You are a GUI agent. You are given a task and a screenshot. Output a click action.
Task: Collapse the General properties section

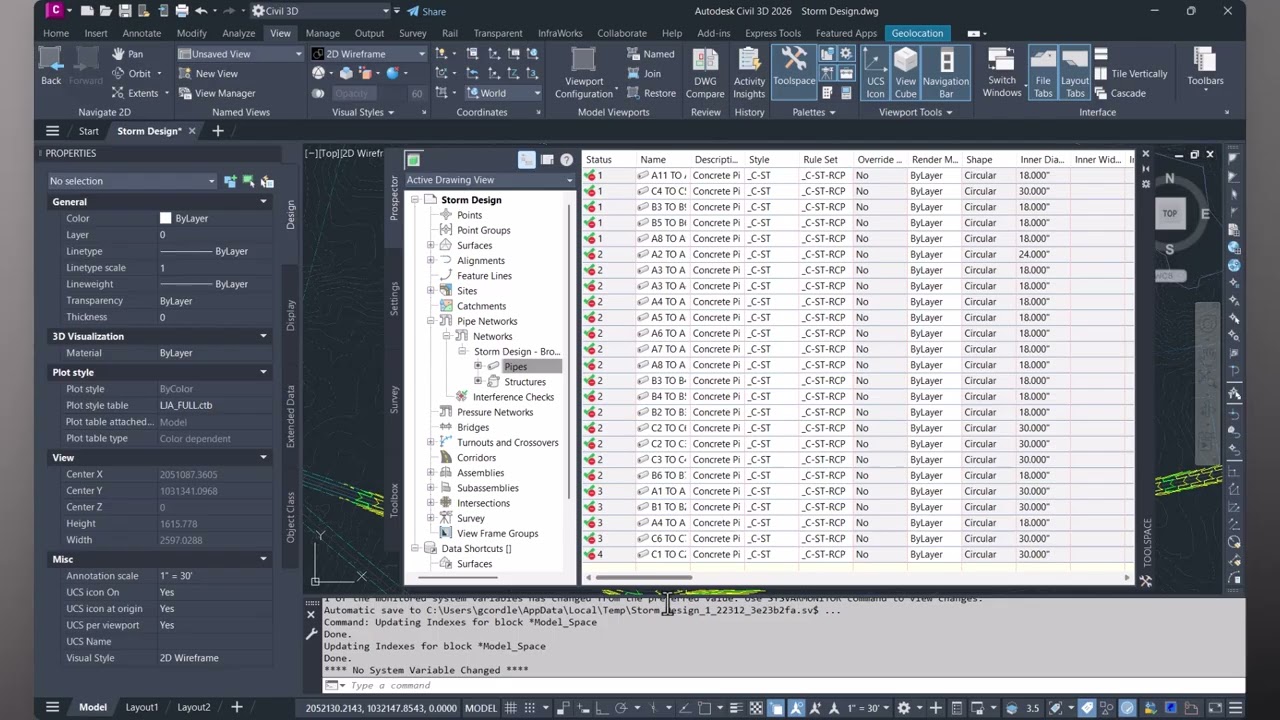[x=263, y=202]
